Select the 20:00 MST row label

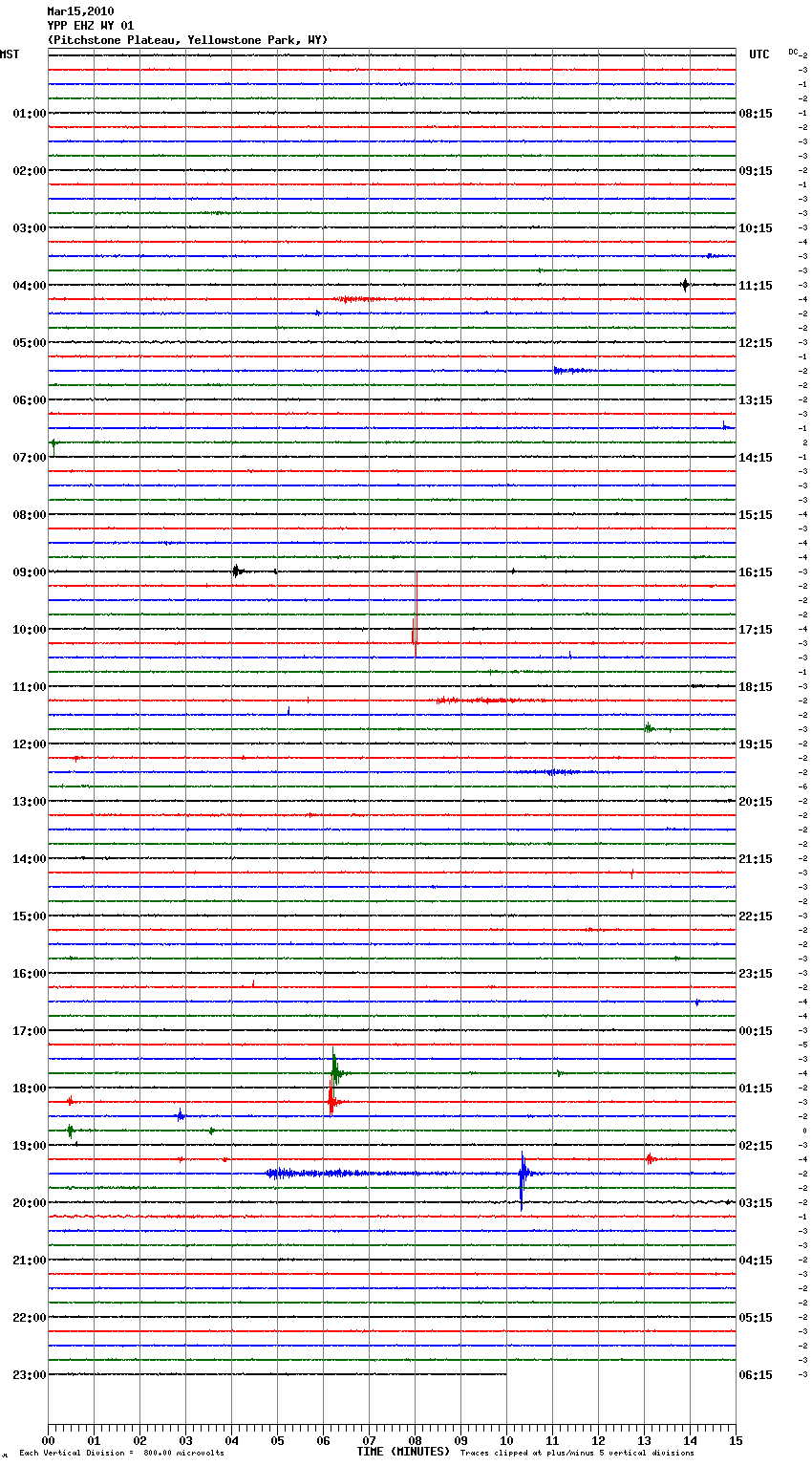point(30,1203)
